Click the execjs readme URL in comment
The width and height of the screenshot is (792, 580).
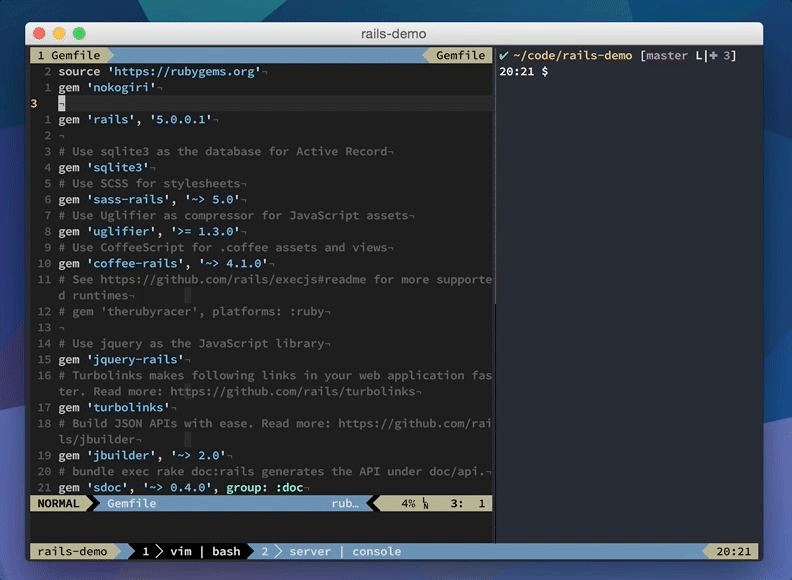[x=233, y=279]
